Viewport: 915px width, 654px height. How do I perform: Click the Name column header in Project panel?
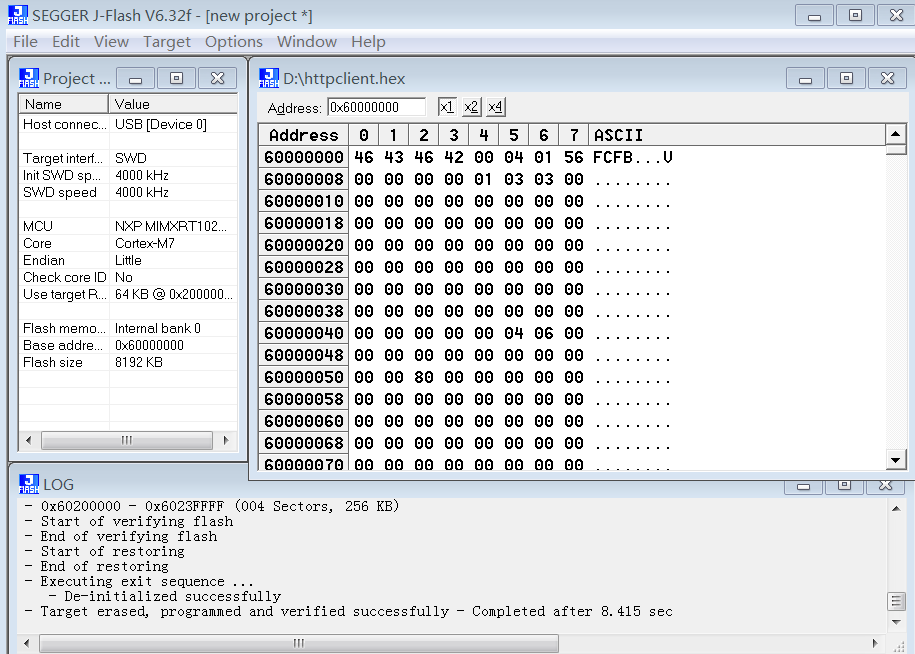[x=63, y=103]
